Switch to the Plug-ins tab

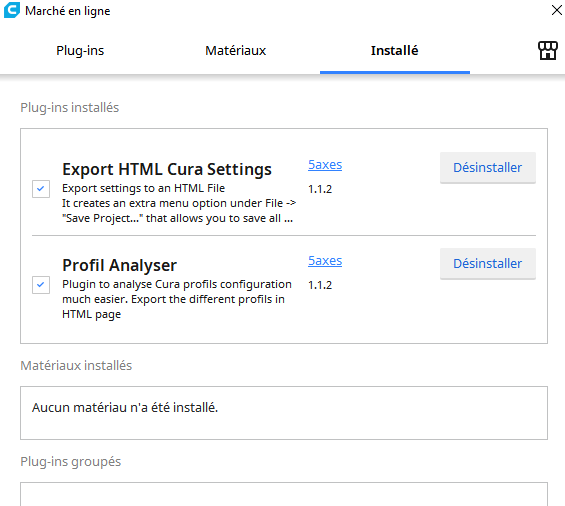[80, 50]
